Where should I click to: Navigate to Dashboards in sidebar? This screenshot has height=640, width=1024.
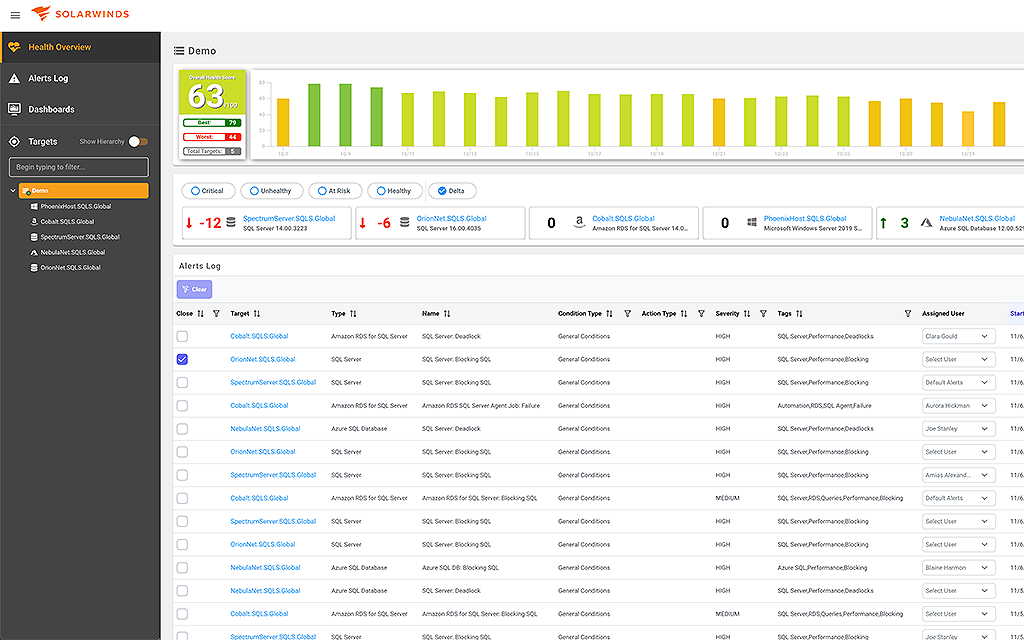click(50, 109)
